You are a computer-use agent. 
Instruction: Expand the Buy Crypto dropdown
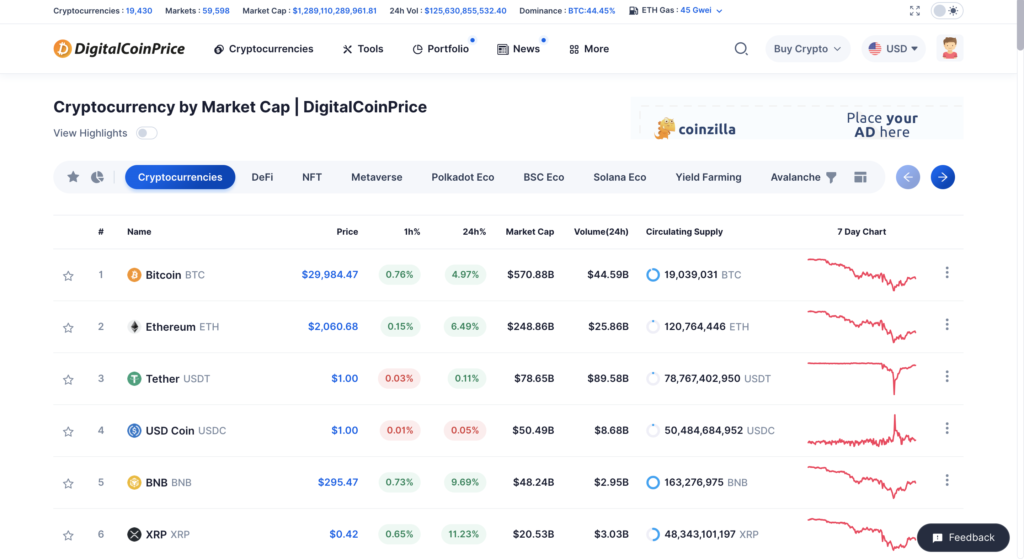pos(808,49)
